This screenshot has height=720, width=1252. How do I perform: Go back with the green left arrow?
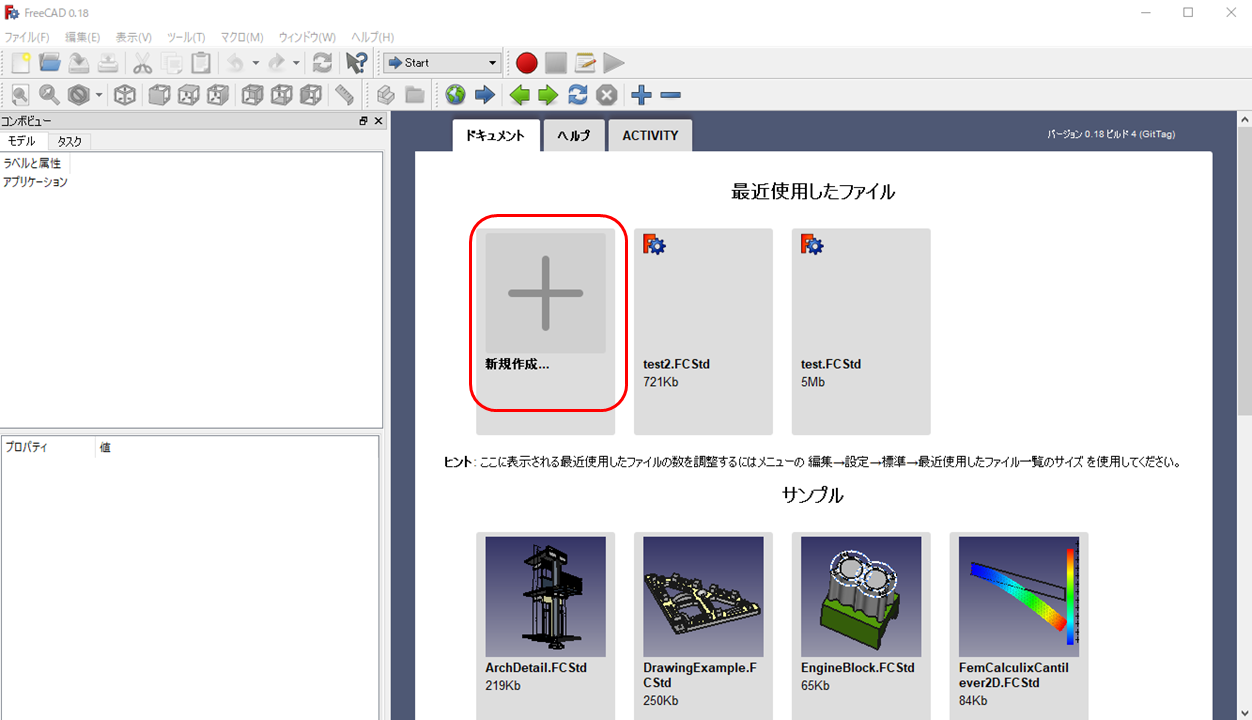[x=519, y=95]
